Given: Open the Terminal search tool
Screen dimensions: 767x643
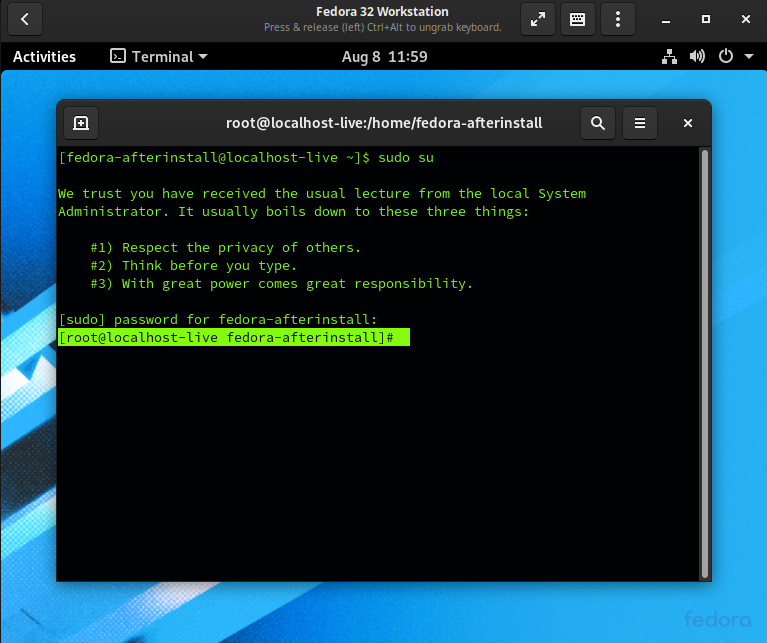Looking at the screenshot, I should [x=598, y=123].
